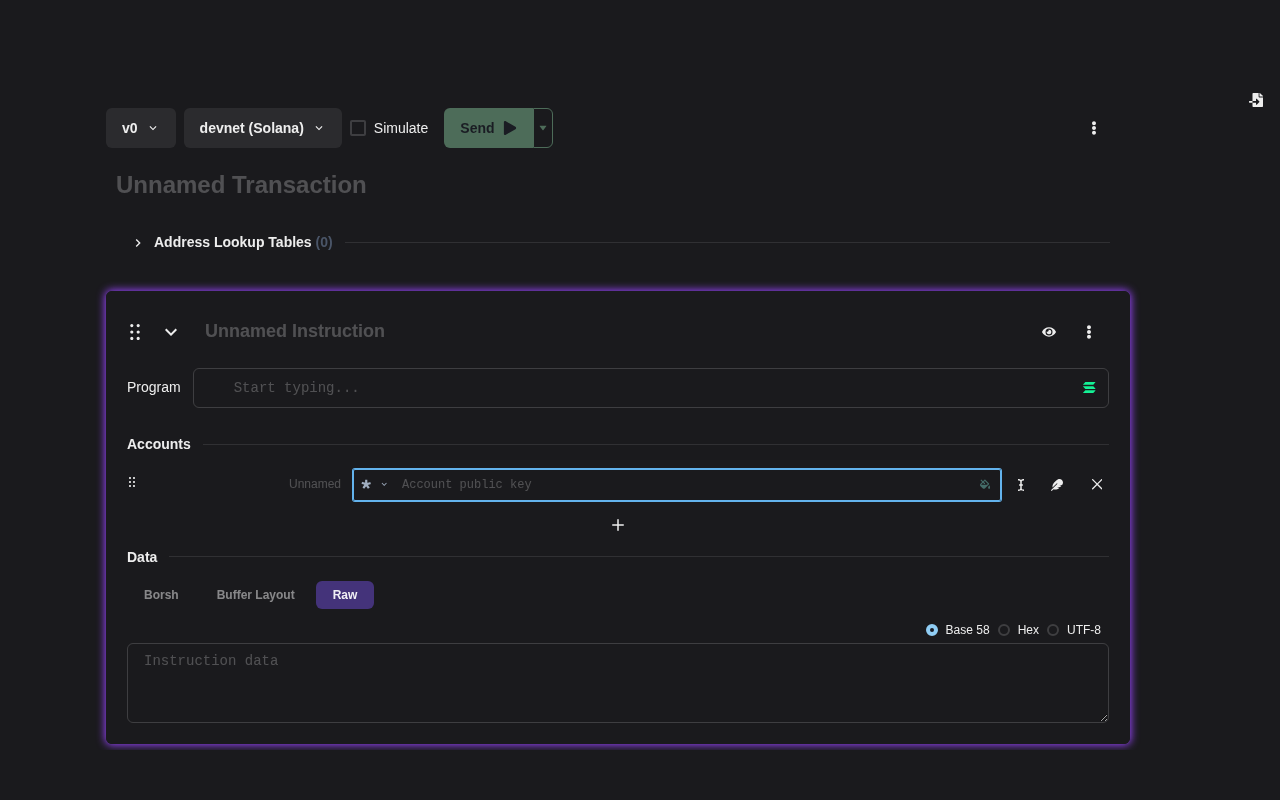Image resolution: width=1280 pixels, height=800 pixels.
Task: Toggle instruction visibility with eye icon
Action: (1048, 332)
